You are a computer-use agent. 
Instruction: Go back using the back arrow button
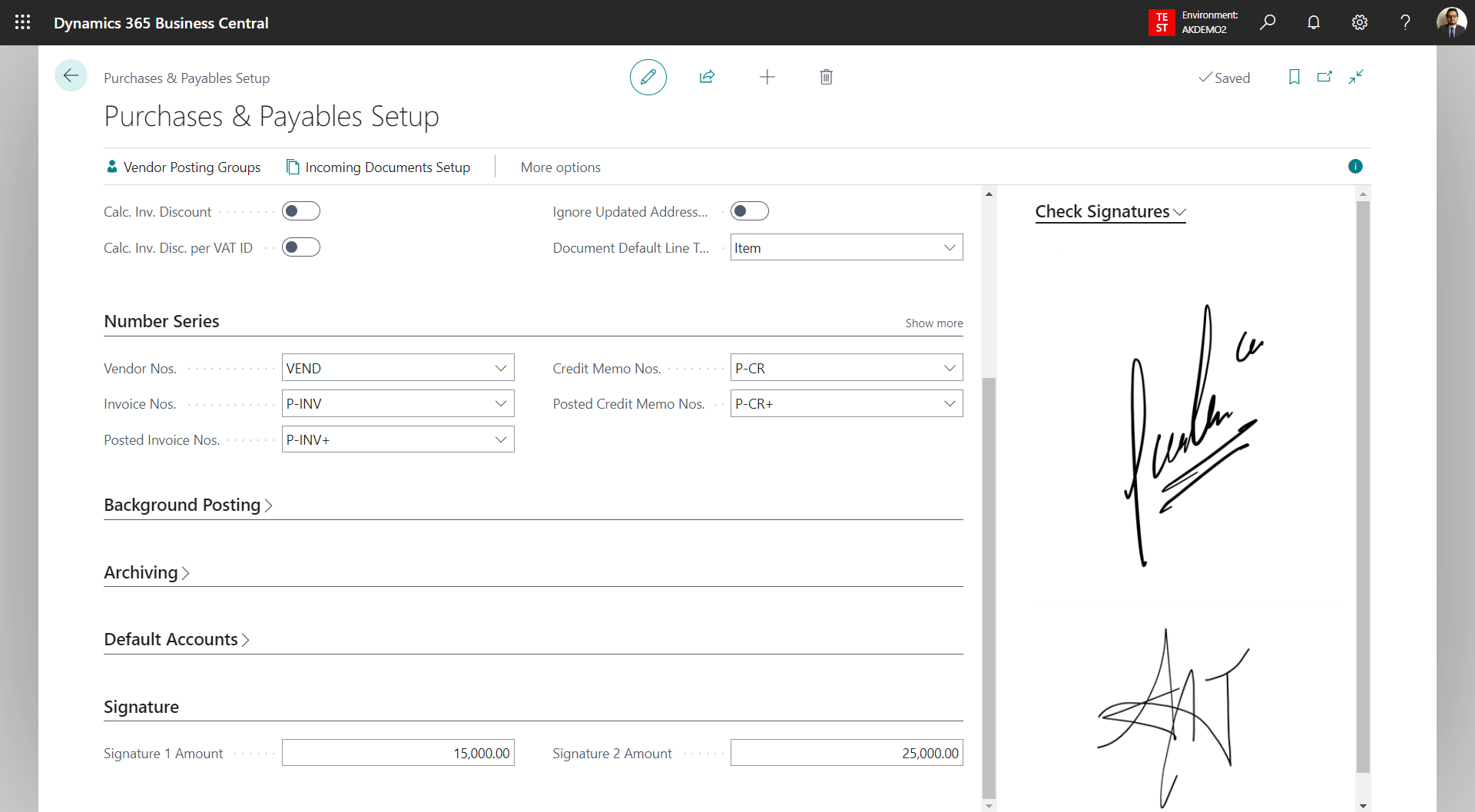click(71, 75)
